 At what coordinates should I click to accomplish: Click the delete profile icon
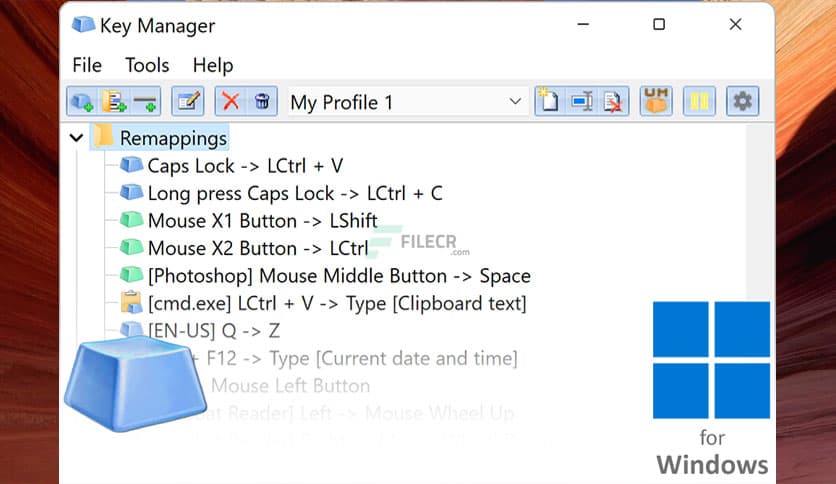point(613,101)
